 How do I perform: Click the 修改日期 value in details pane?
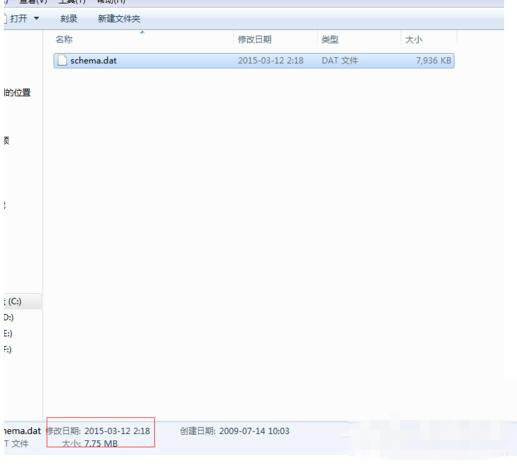[x=117, y=431]
